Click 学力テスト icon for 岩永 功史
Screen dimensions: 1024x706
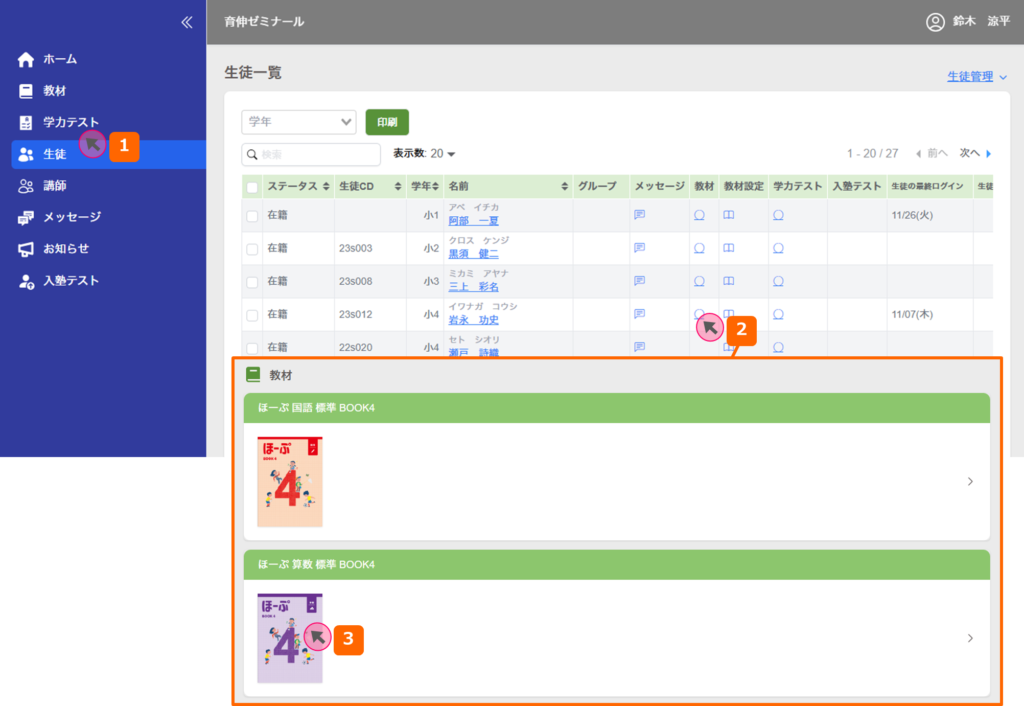[778, 314]
